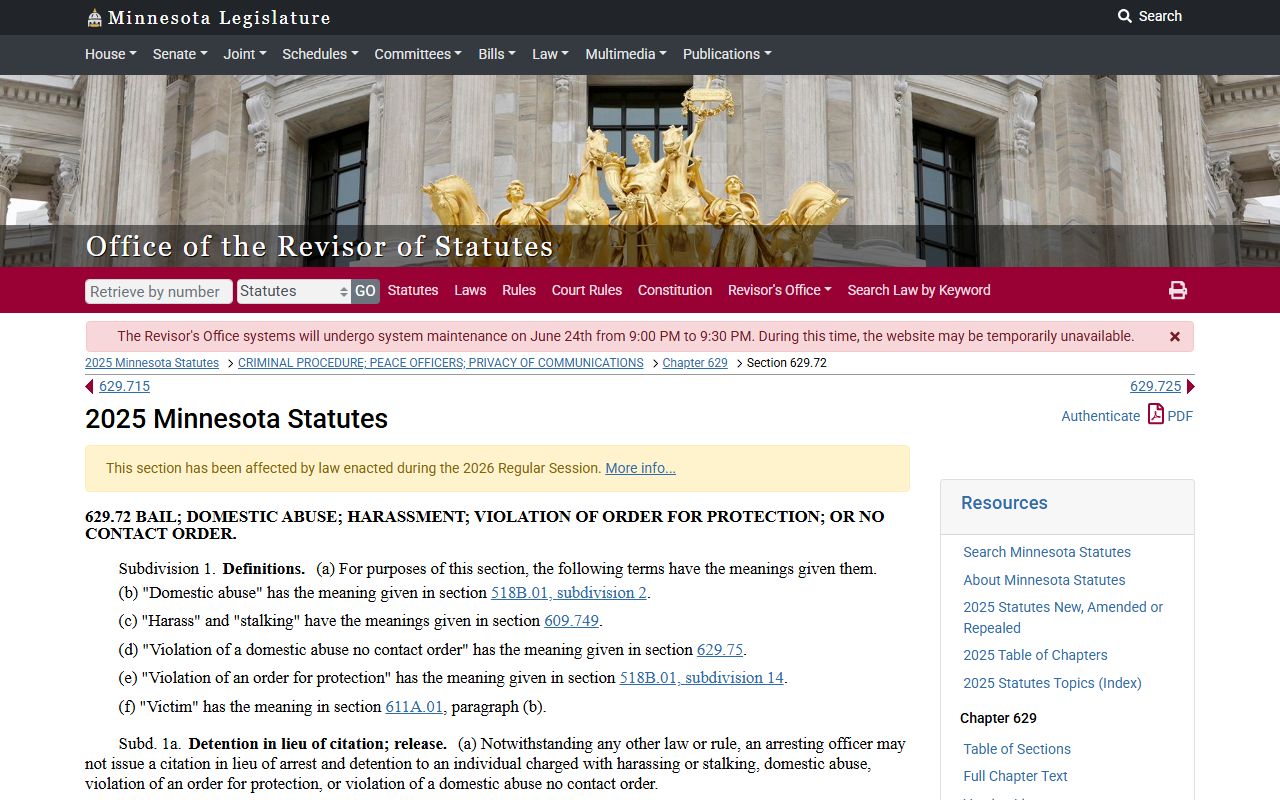
Task: Go to previous section using the left arrow
Action: point(89,387)
